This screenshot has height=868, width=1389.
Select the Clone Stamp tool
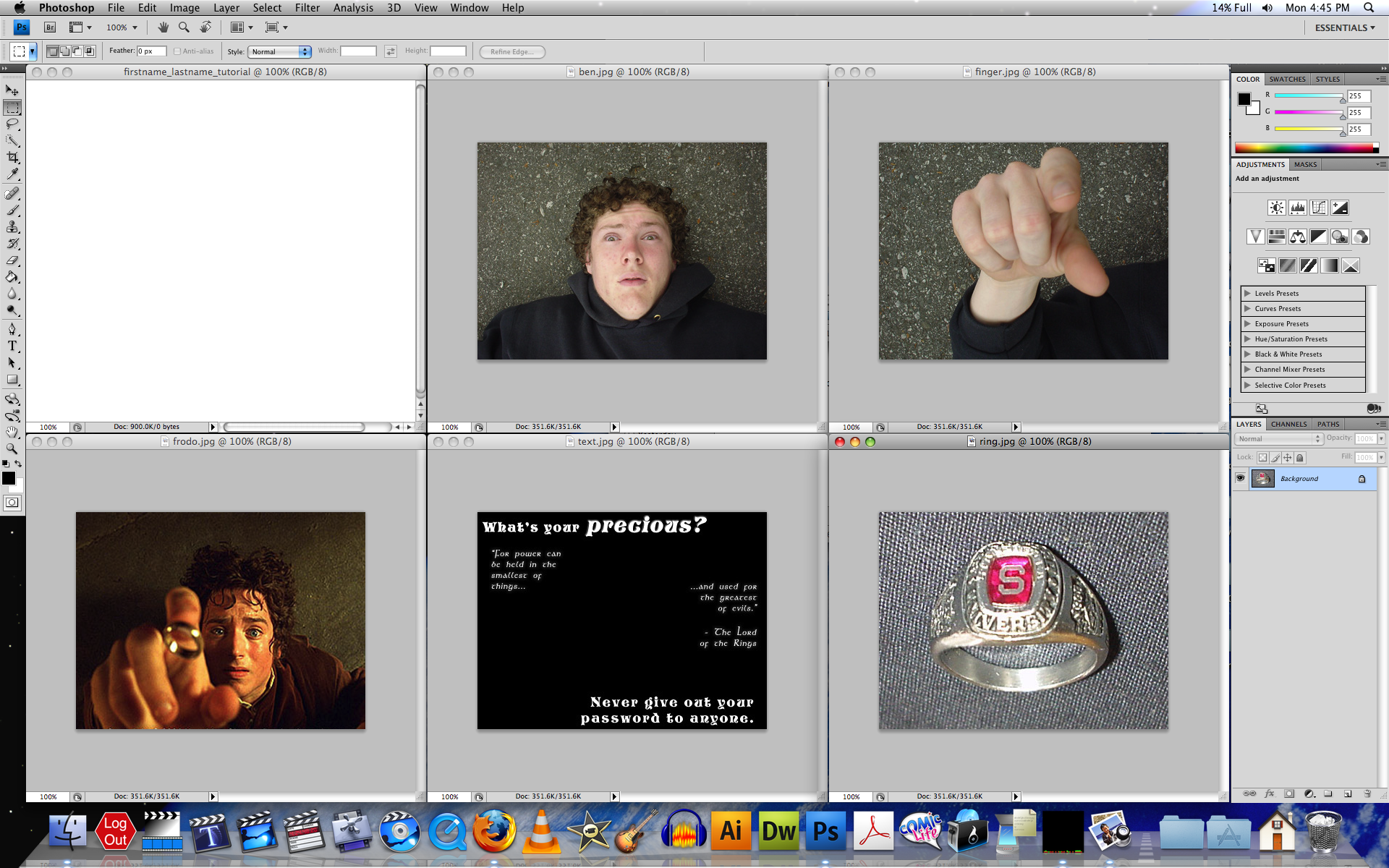click(x=12, y=227)
